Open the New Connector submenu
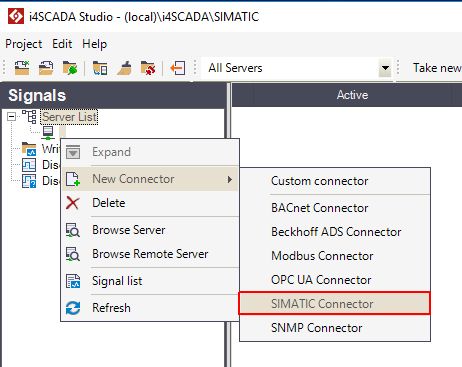 click(150, 179)
